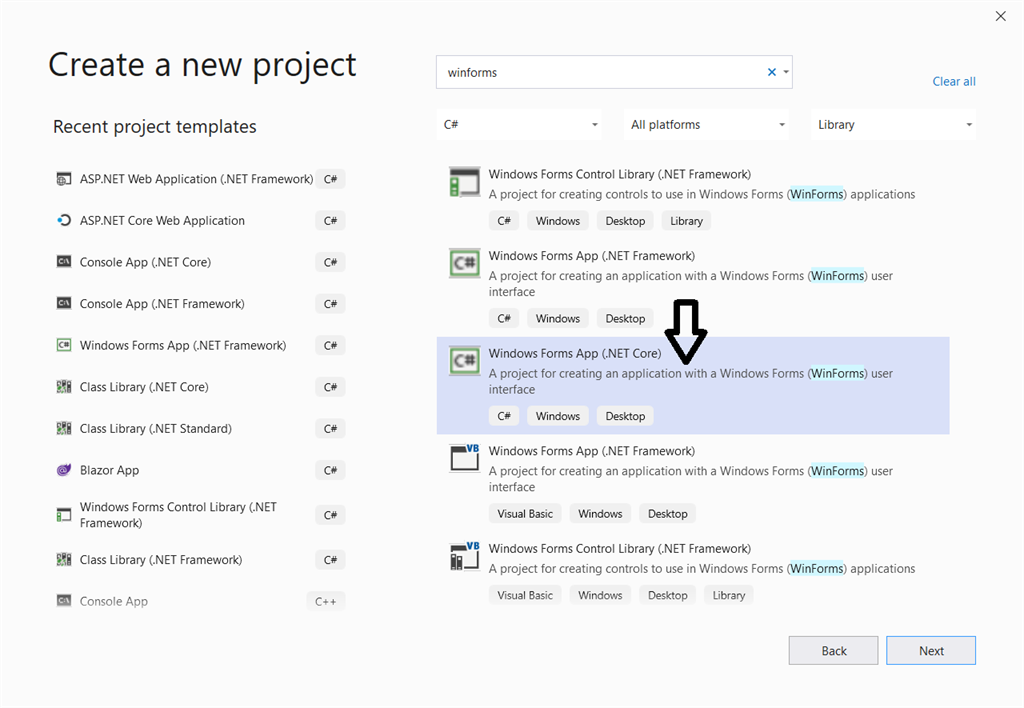The width and height of the screenshot is (1024, 708).
Task: Click the Back button
Action: point(833,651)
